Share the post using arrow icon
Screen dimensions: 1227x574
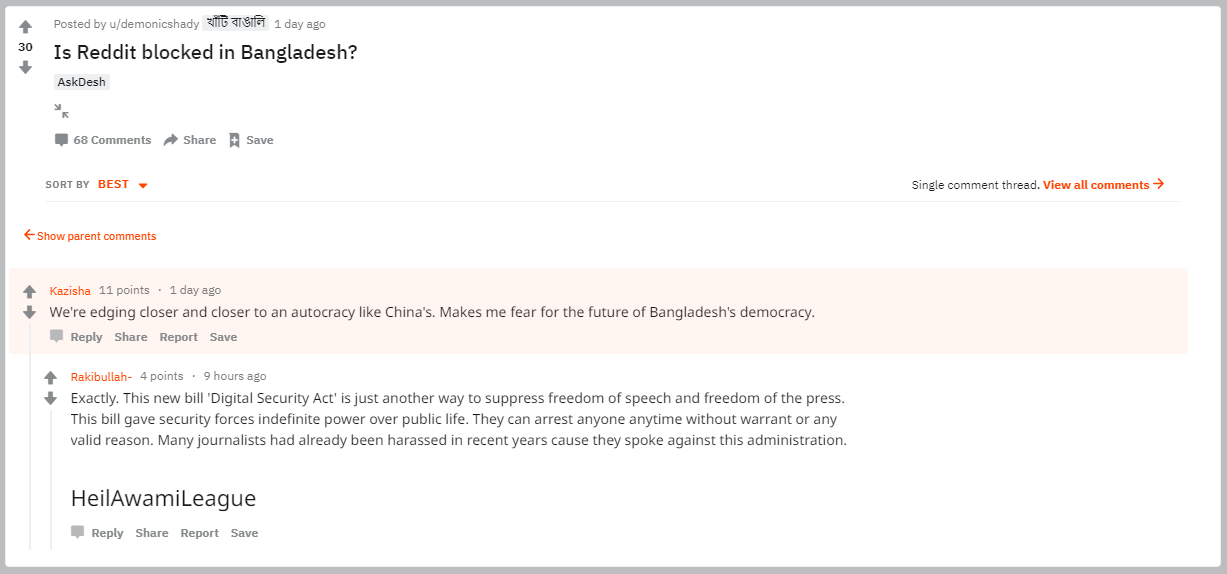(x=190, y=140)
